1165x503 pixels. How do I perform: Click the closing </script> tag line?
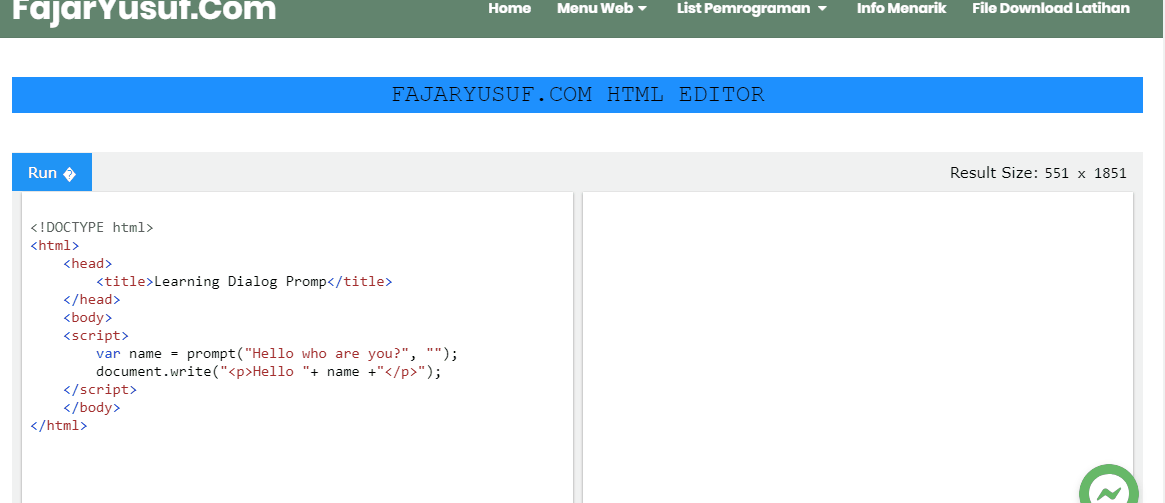click(100, 389)
